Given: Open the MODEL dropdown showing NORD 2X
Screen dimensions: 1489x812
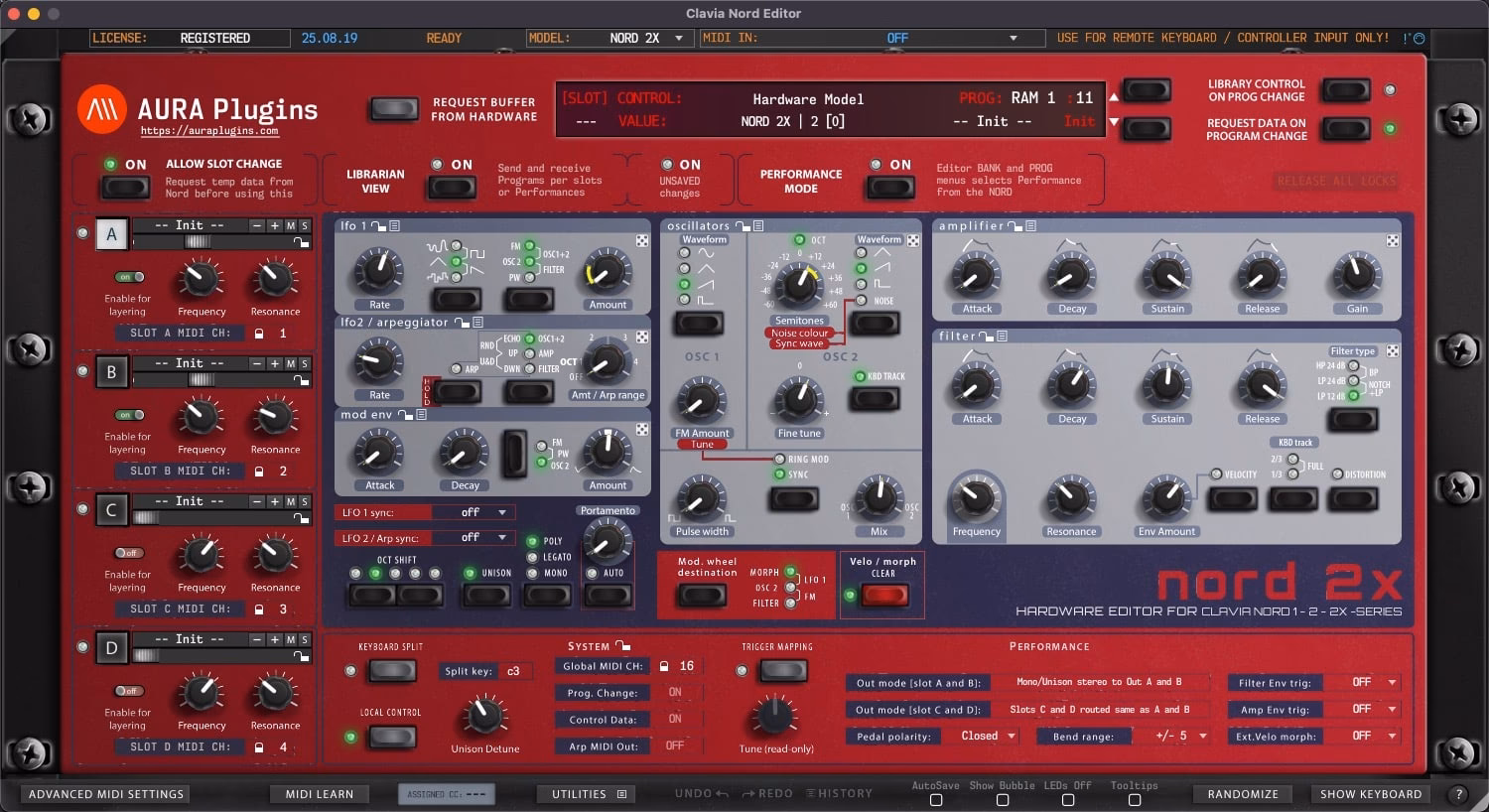Looking at the screenshot, I should [644, 38].
